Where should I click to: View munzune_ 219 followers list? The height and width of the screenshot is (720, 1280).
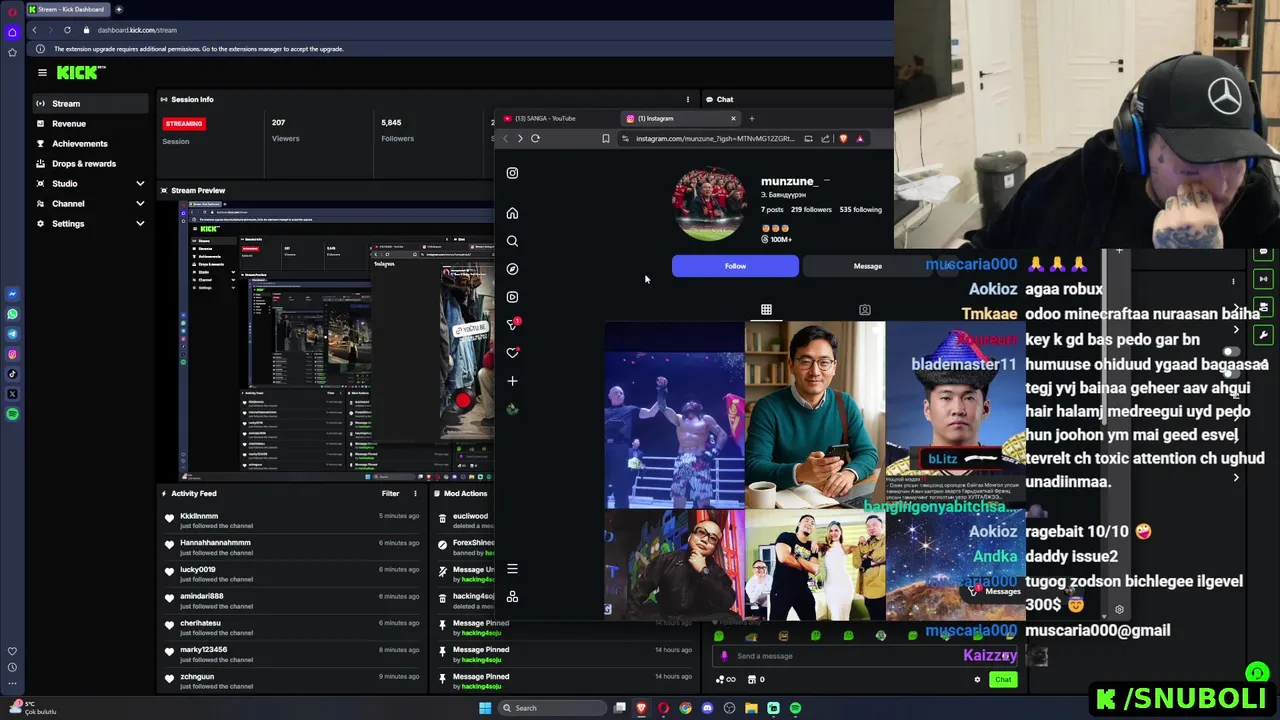click(811, 210)
